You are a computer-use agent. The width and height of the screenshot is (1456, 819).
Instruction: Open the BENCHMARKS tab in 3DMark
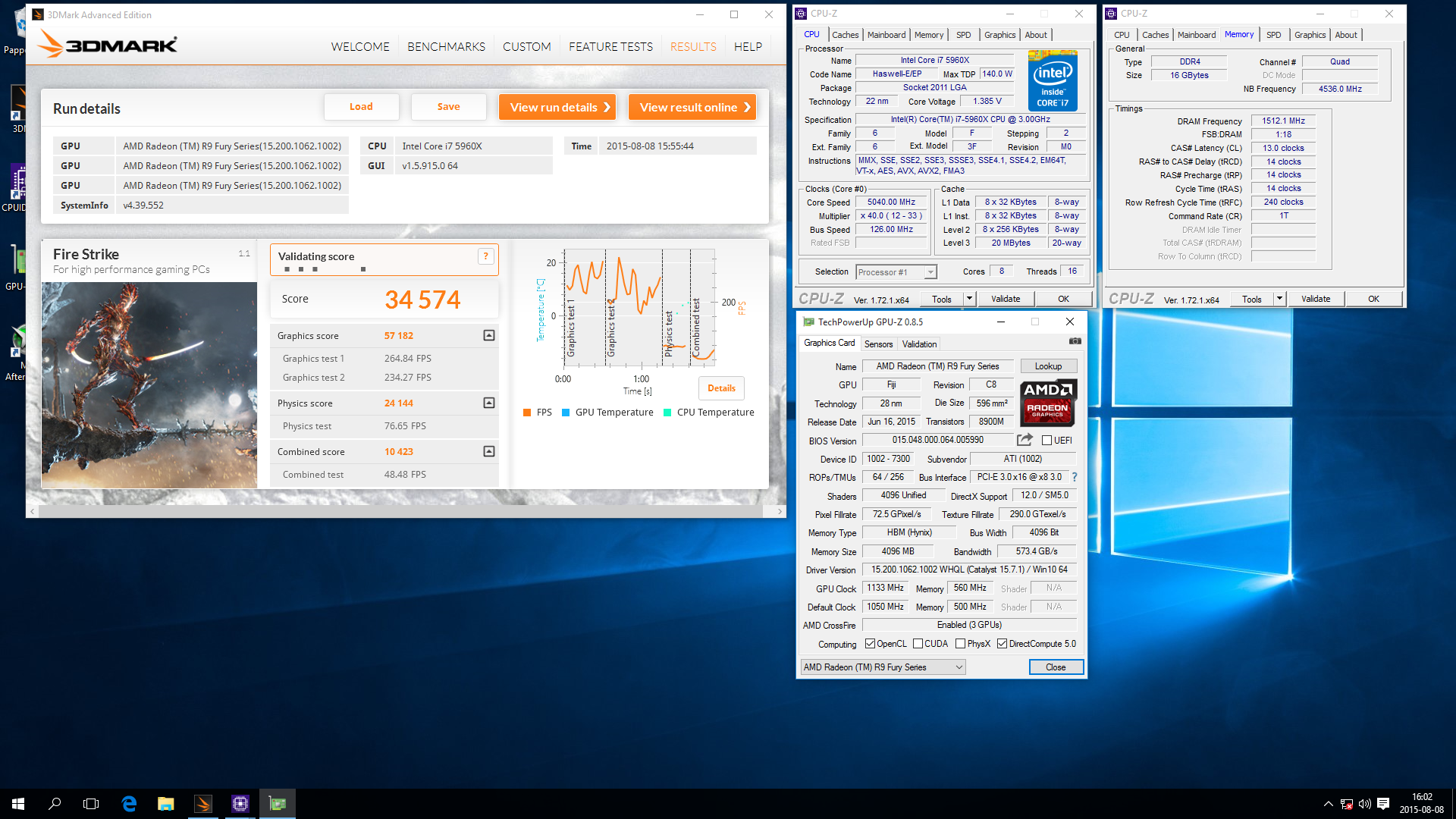446,46
